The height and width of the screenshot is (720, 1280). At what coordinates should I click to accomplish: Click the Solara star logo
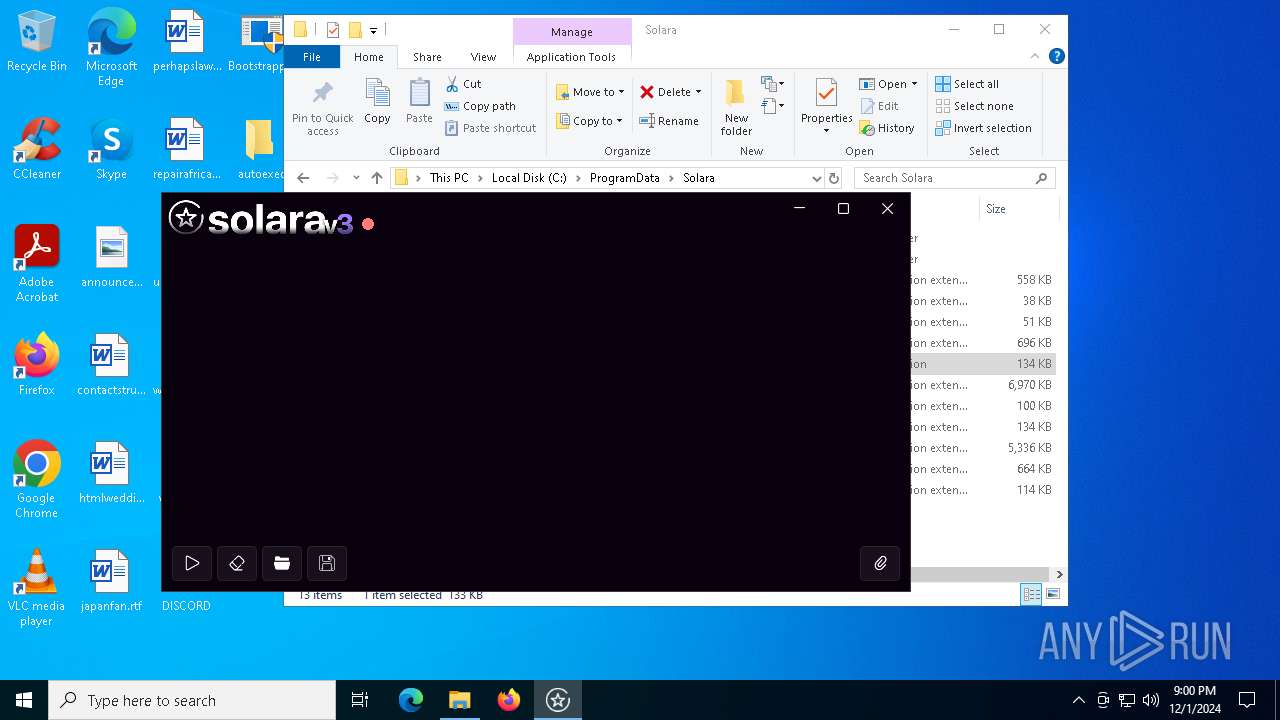click(x=186, y=218)
